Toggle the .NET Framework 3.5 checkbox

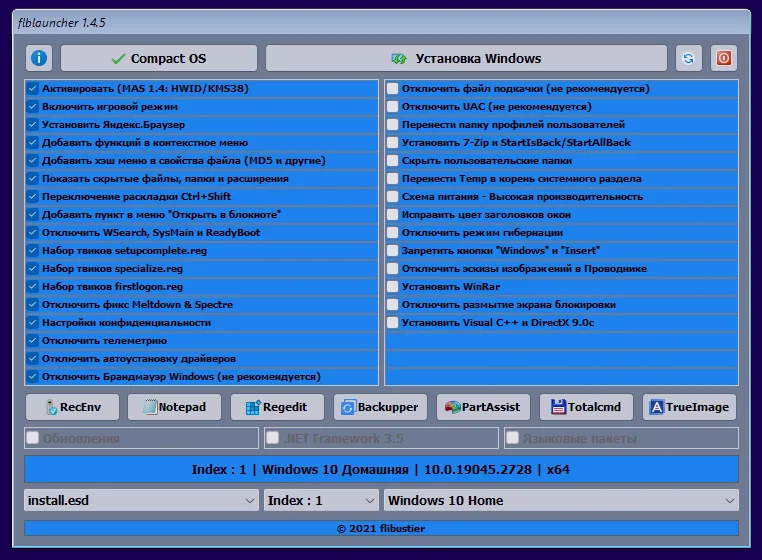[273, 438]
